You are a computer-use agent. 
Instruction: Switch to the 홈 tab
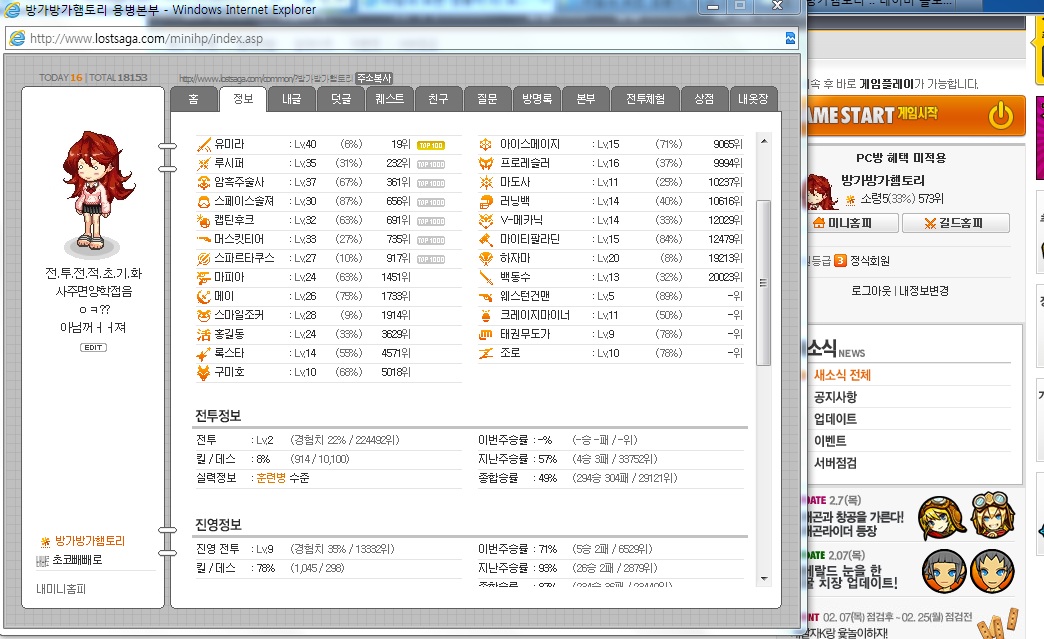[193, 99]
